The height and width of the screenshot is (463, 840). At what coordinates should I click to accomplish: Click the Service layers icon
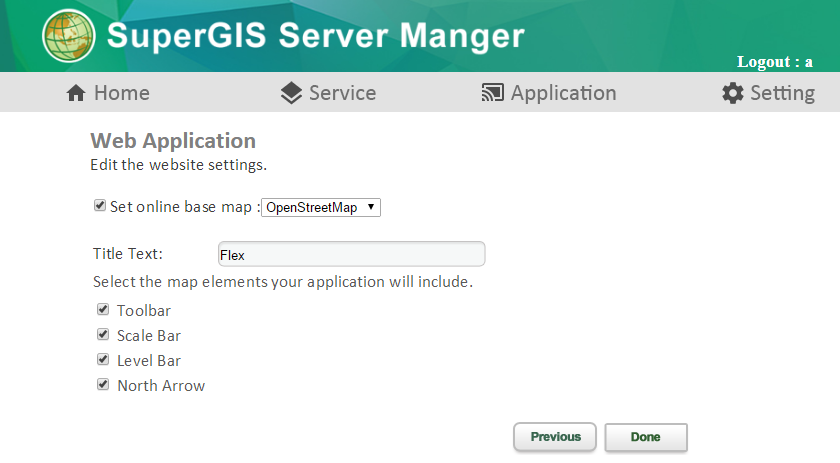click(291, 93)
